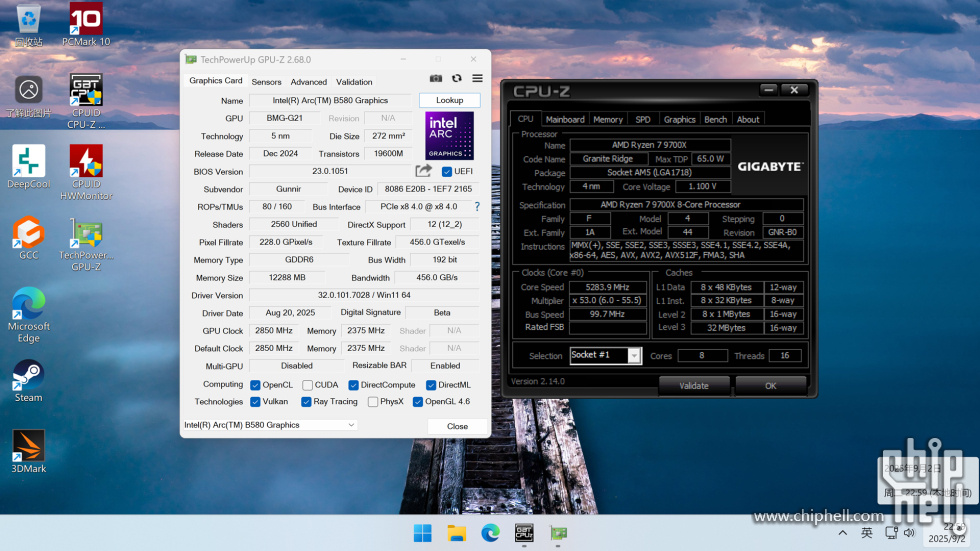Open the Socket #1 selection dropdown

click(634, 356)
